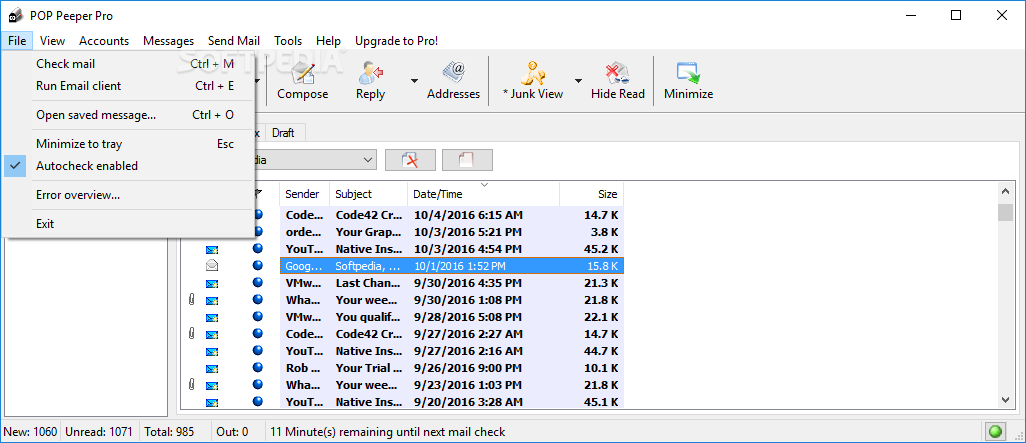Select Run Email client menu entry
This screenshot has width=1026, height=443.
coord(128,86)
